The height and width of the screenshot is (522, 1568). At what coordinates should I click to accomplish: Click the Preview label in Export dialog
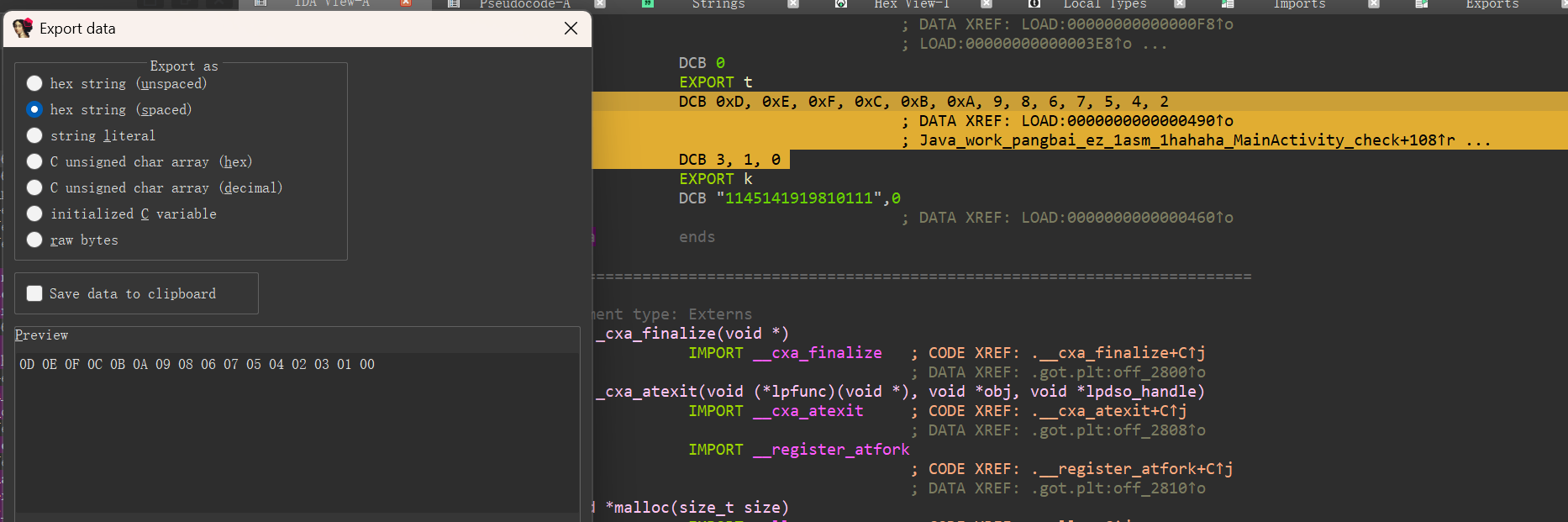click(x=41, y=335)
